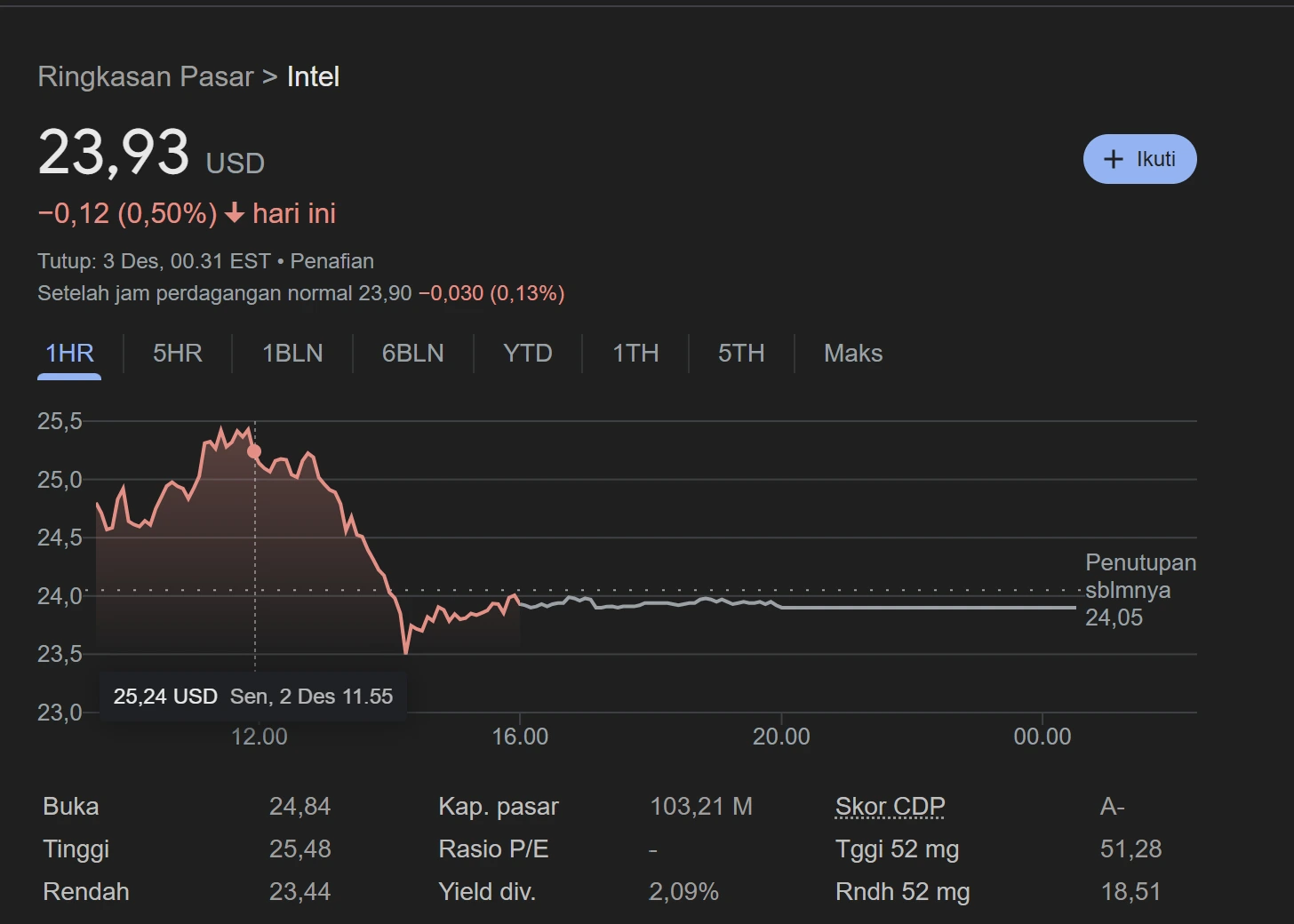The width and height of the screenshot is (1294, 924).
Task: Click the Penutupan sblmnya 24,05 label
Action: point(1139,590)
